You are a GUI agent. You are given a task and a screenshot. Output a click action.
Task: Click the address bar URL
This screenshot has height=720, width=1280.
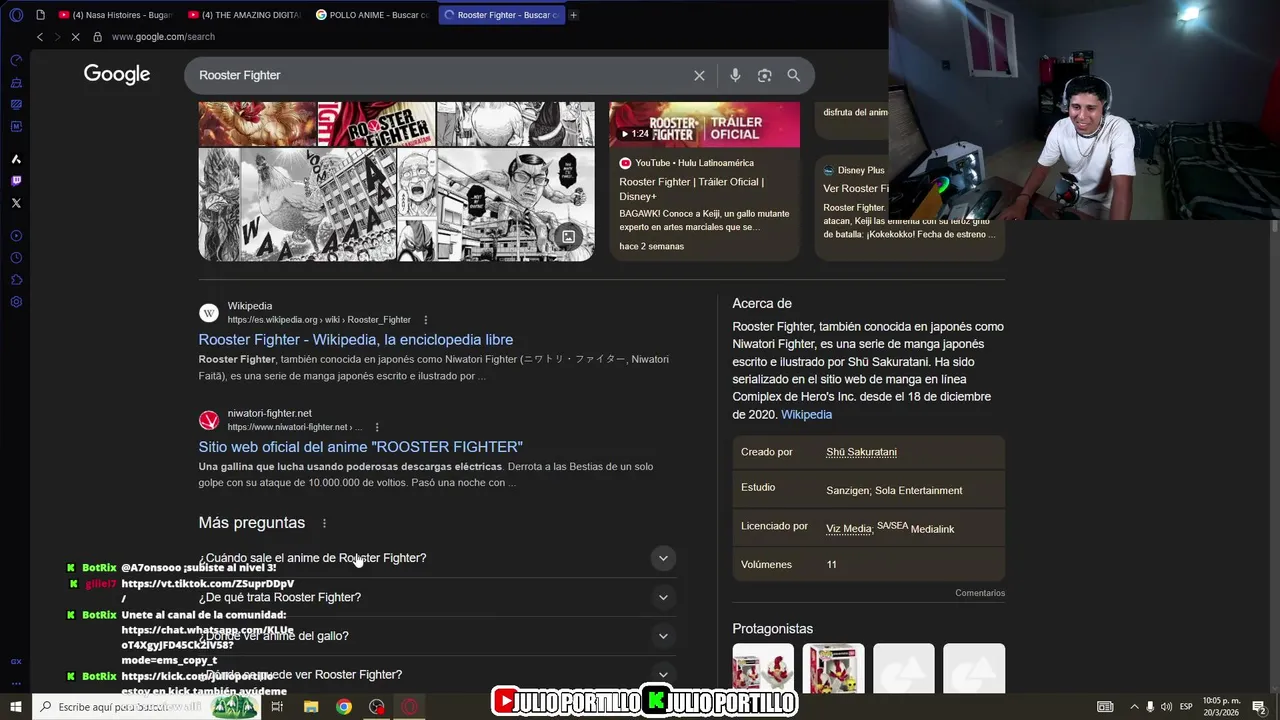click(x=163, y=37)
